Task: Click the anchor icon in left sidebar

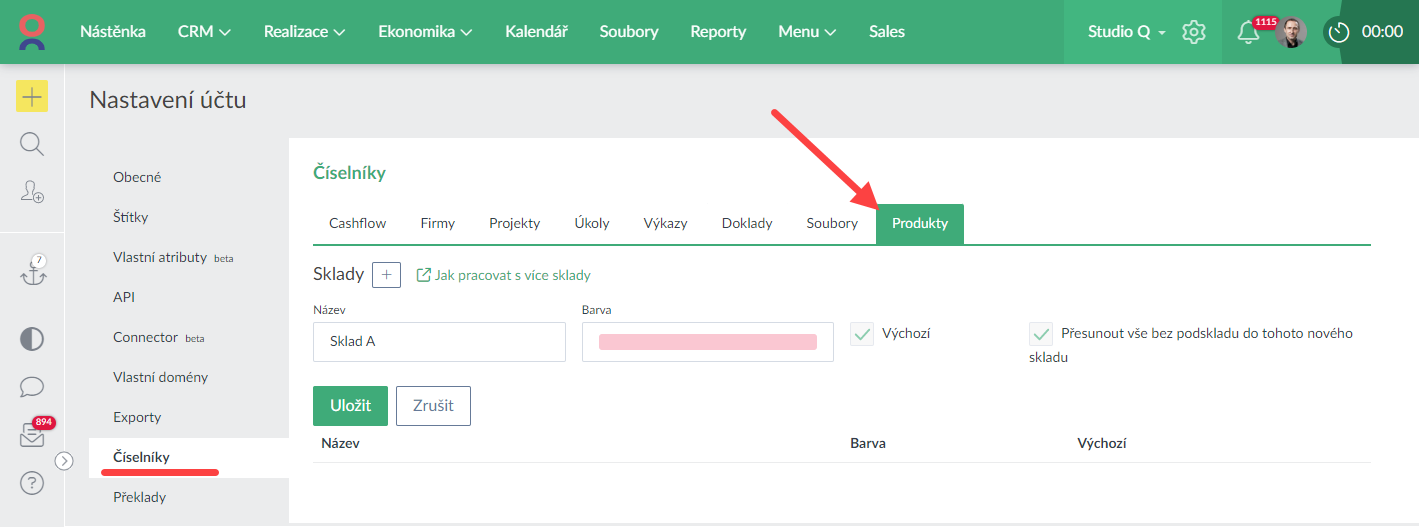Action: (32, 271)
